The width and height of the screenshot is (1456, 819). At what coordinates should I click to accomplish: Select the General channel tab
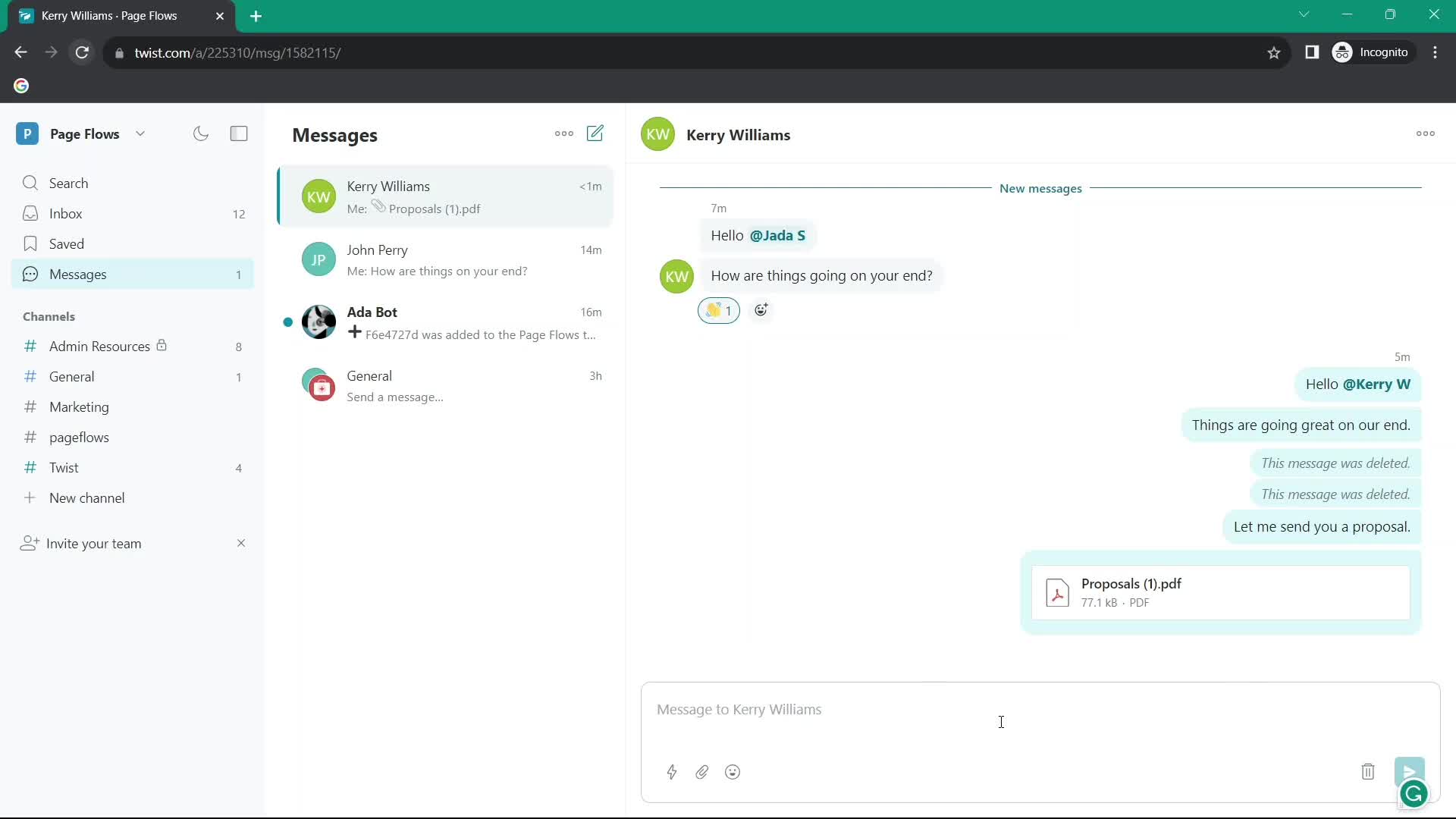[x=71, y=376]
